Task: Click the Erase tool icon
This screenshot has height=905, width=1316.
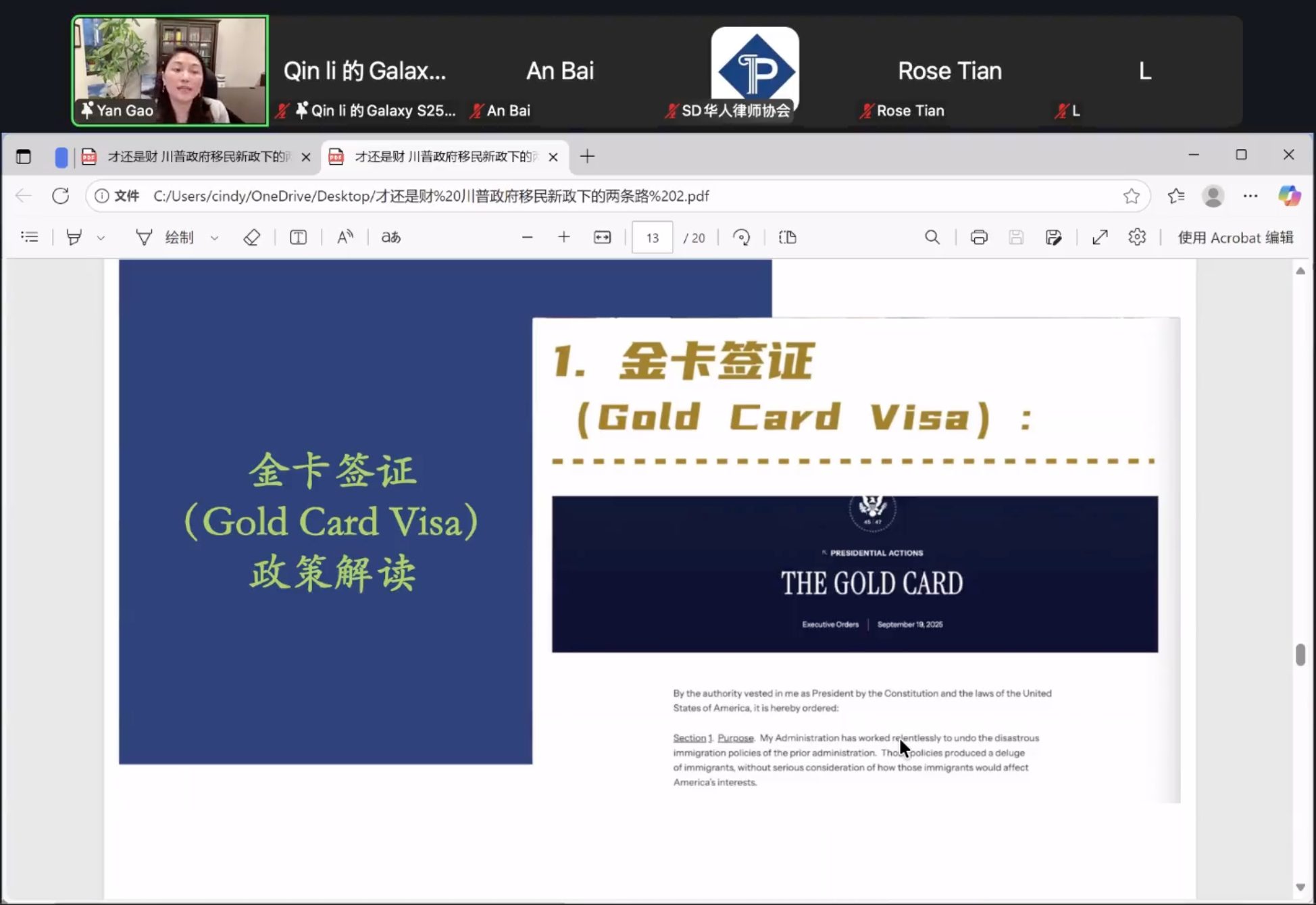Action: (x=251, y=237)
